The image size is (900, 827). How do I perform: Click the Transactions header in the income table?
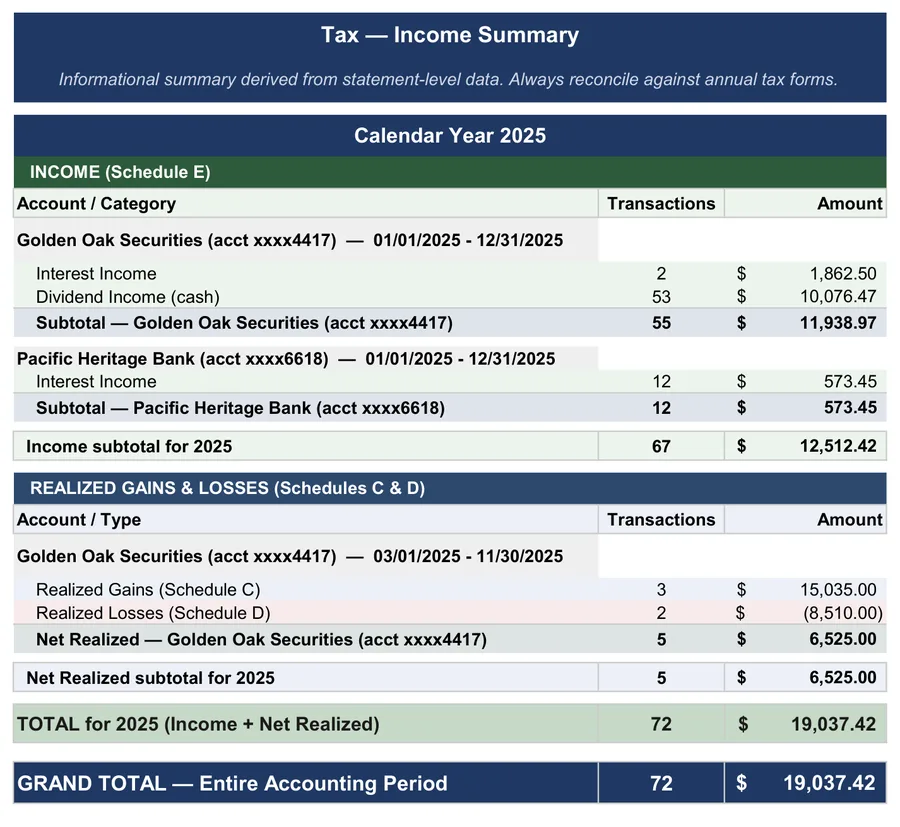pos(661,204)
